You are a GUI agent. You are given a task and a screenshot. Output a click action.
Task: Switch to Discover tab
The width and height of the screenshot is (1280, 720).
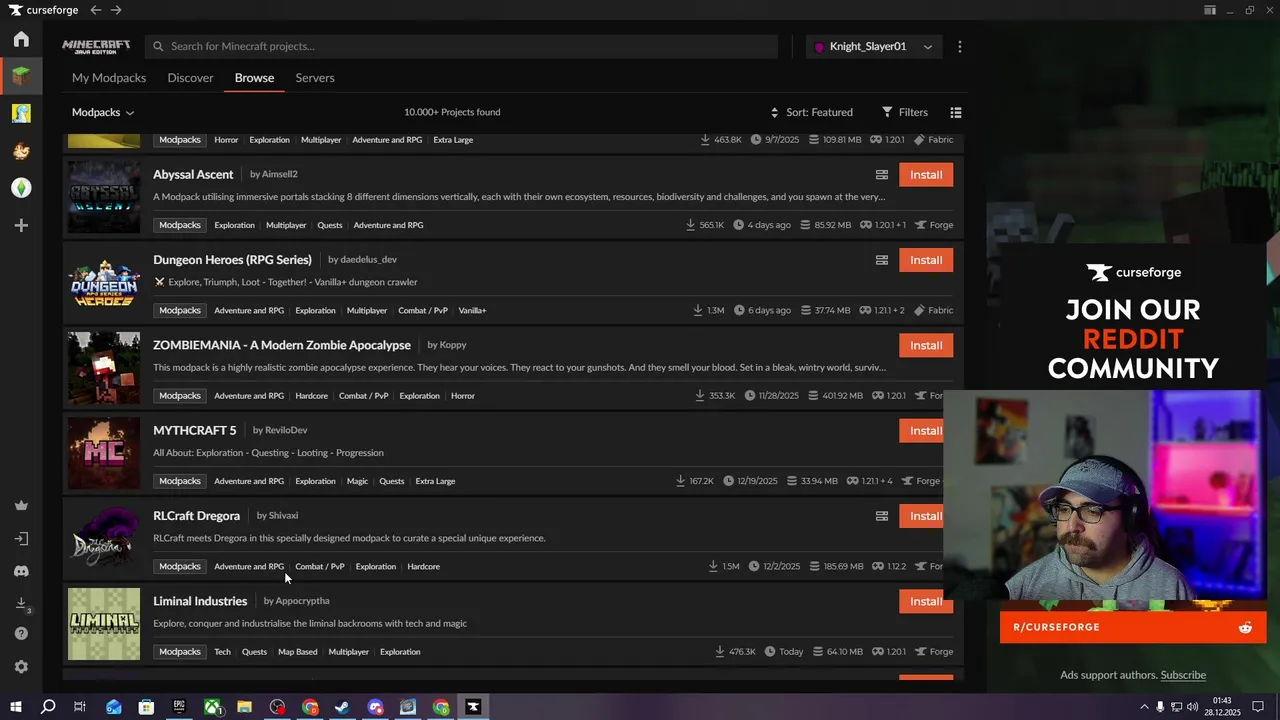(190, 77)
